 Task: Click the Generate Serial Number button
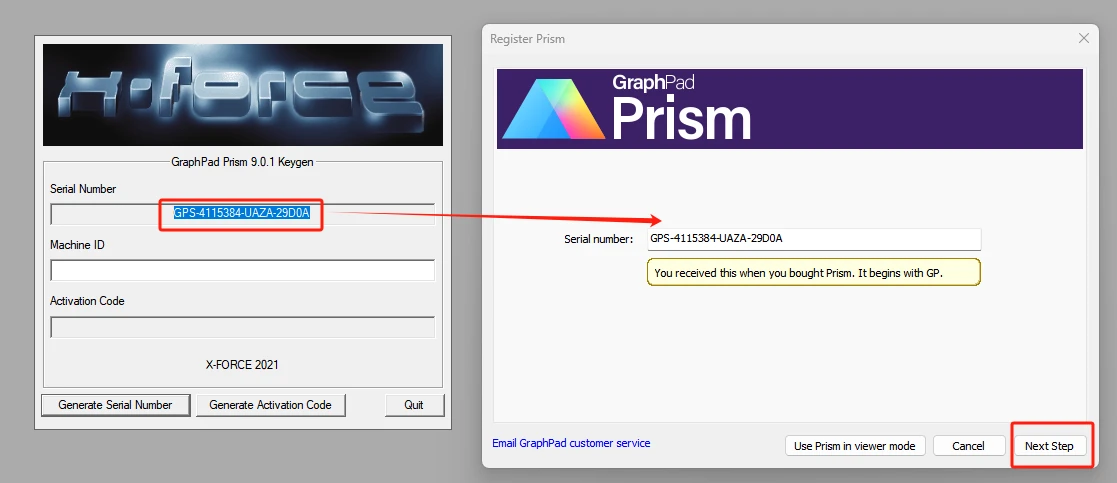pyautogui.click(x=115, y=405)
